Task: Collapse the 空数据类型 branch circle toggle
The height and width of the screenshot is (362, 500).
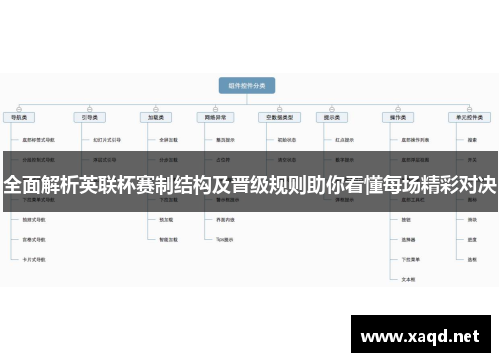Action: tap(279, 109)
